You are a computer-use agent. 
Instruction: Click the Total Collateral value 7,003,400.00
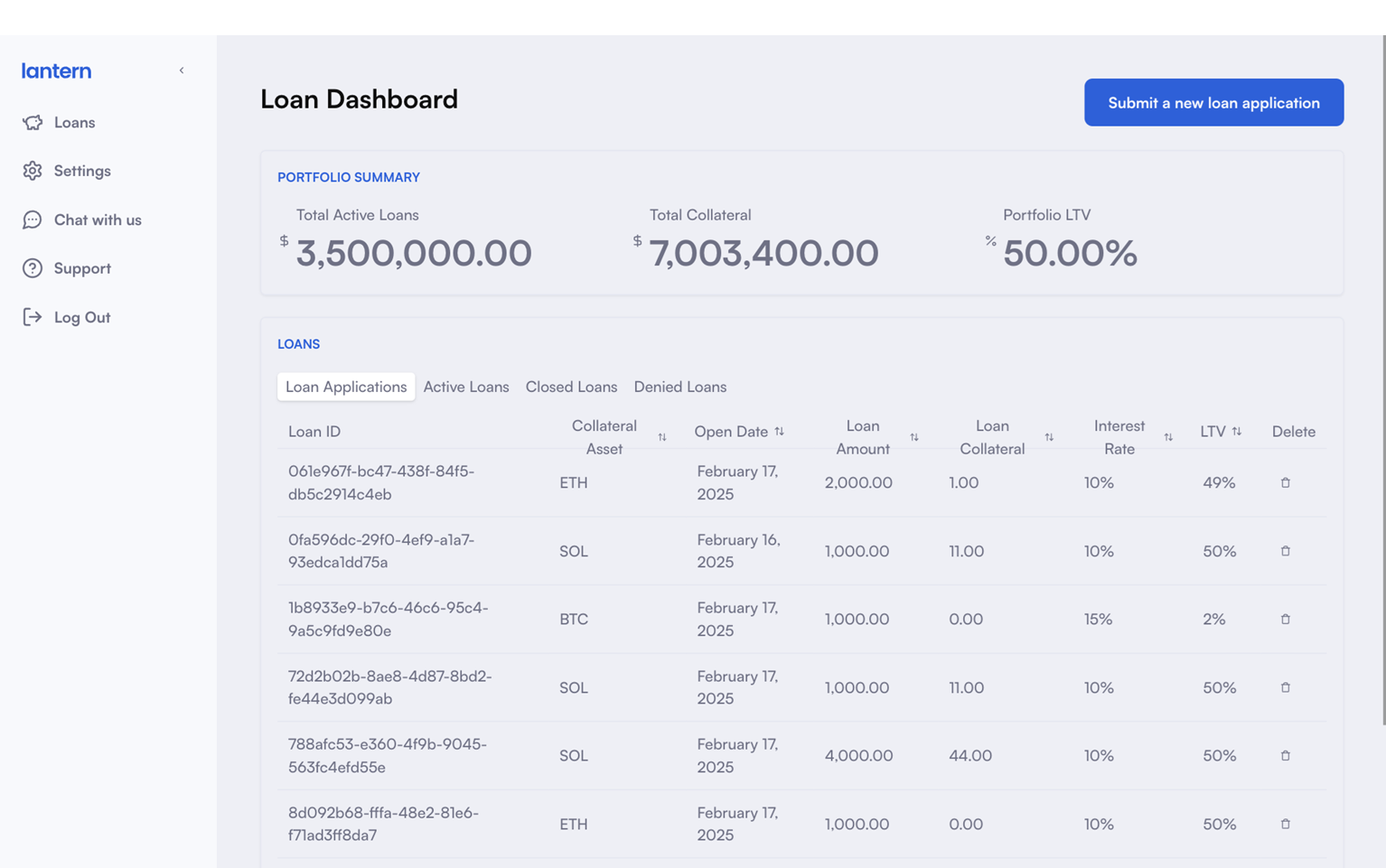[763, 253]
